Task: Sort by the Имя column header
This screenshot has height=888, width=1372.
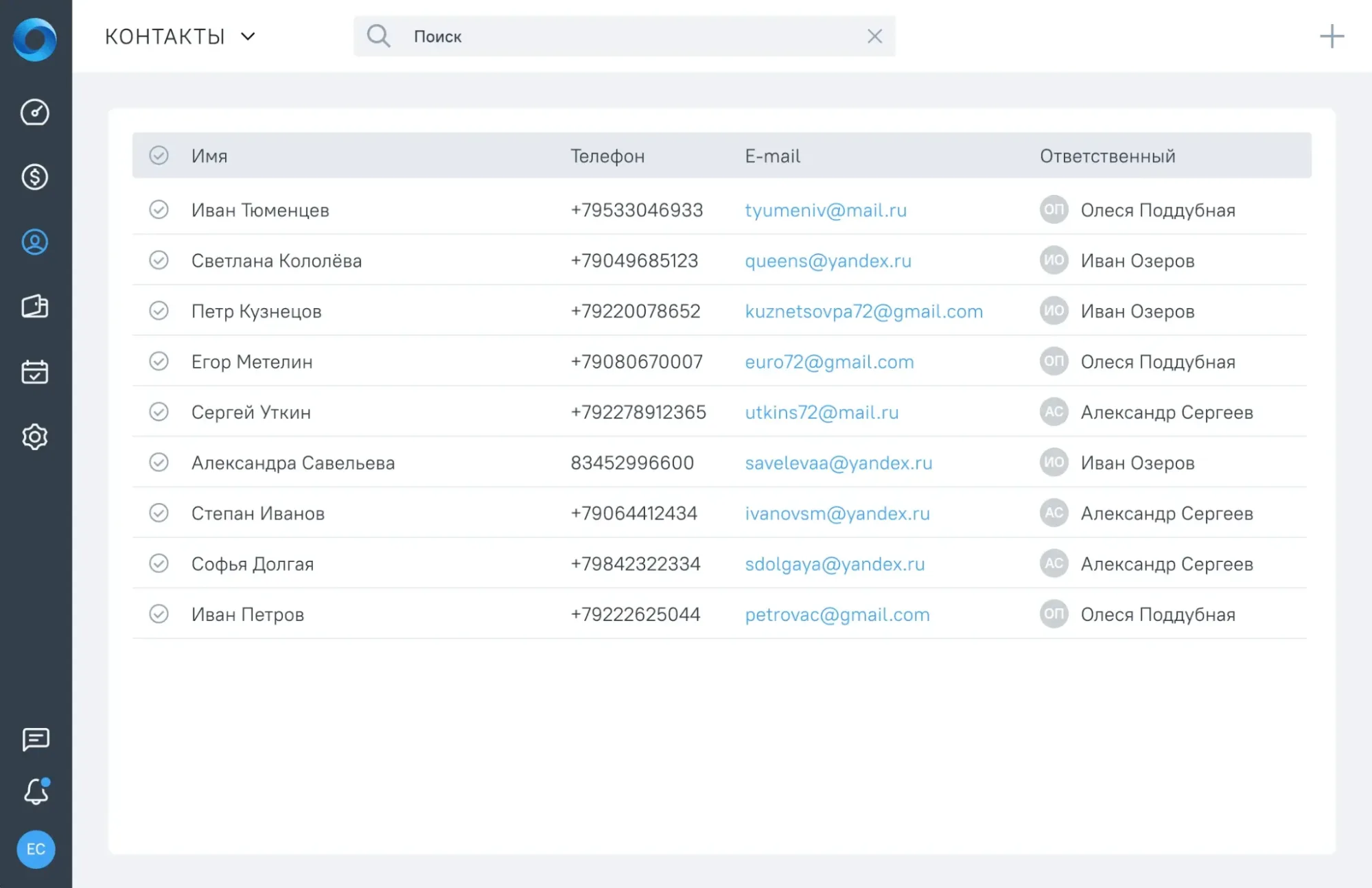Action: click(x=209, y=156)
